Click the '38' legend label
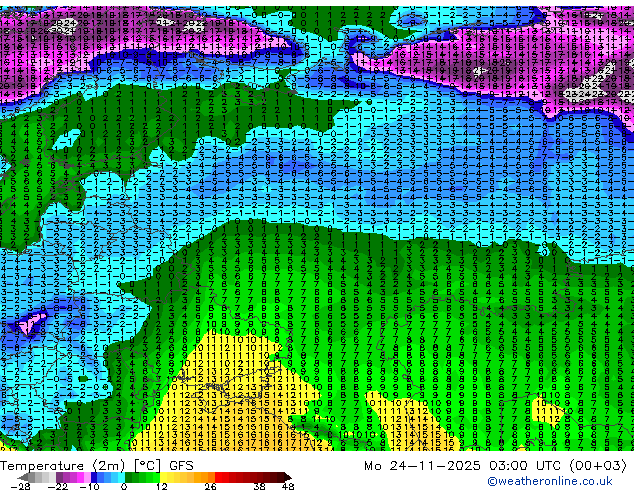634x490 pixels. 260,486
